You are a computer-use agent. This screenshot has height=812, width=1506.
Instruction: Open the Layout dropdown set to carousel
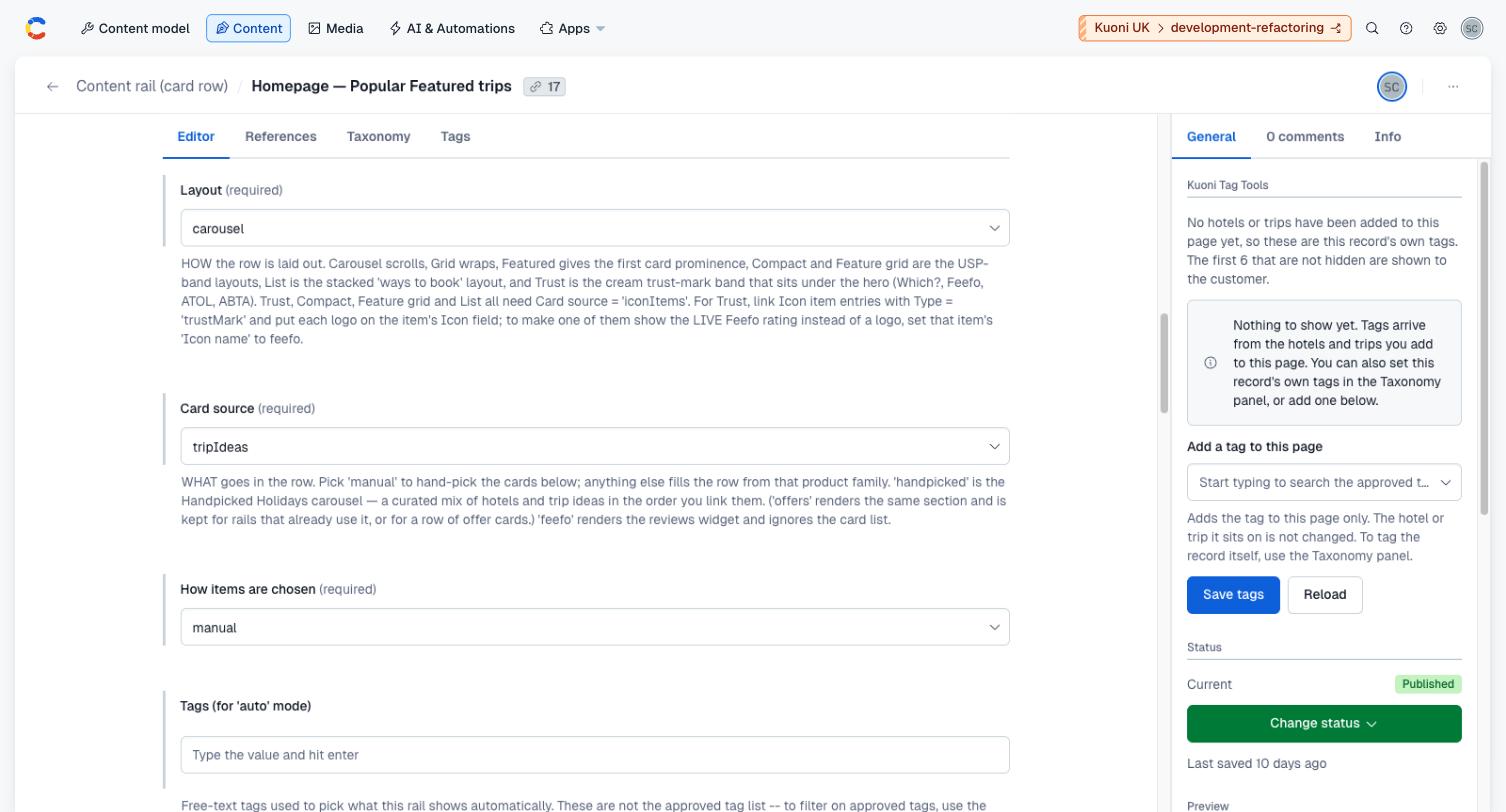595,228
